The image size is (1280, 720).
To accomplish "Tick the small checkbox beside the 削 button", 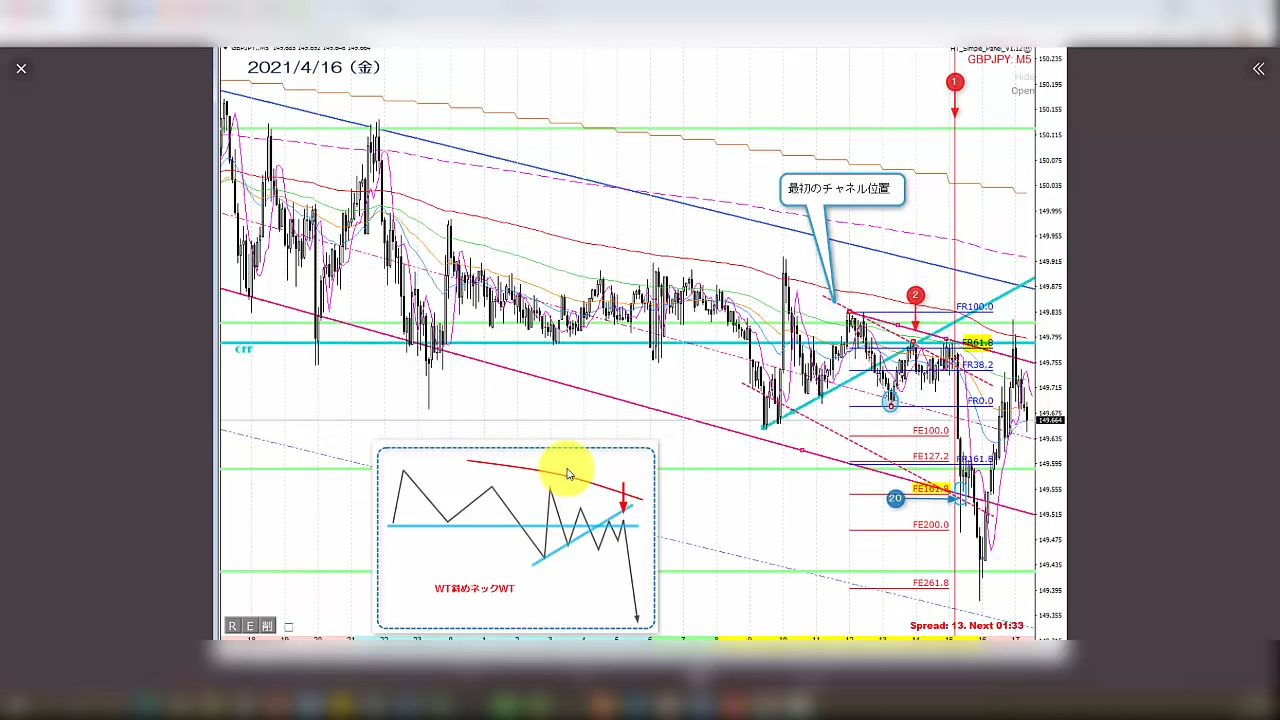I will pyautogui.click(x=288, y=627).
